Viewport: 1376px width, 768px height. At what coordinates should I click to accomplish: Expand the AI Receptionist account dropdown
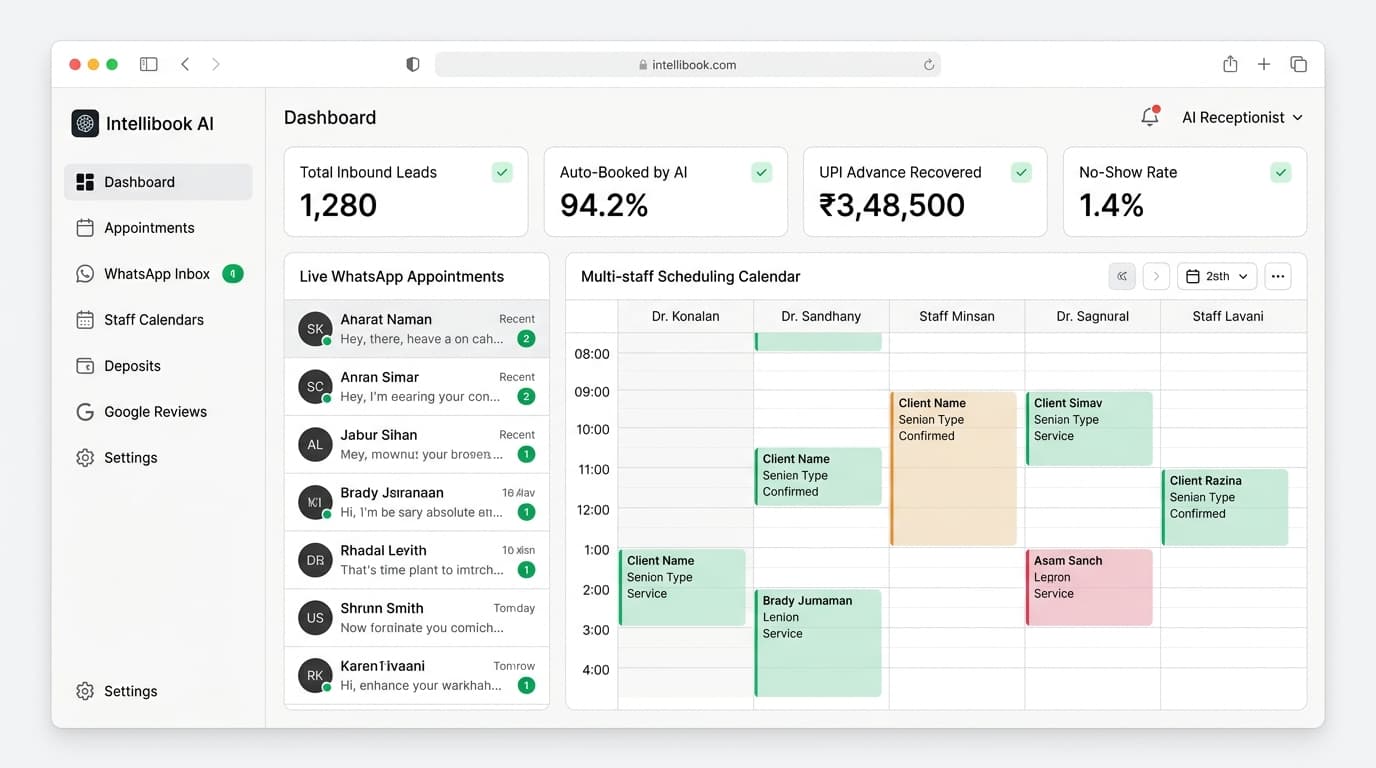coord(1242,117)
